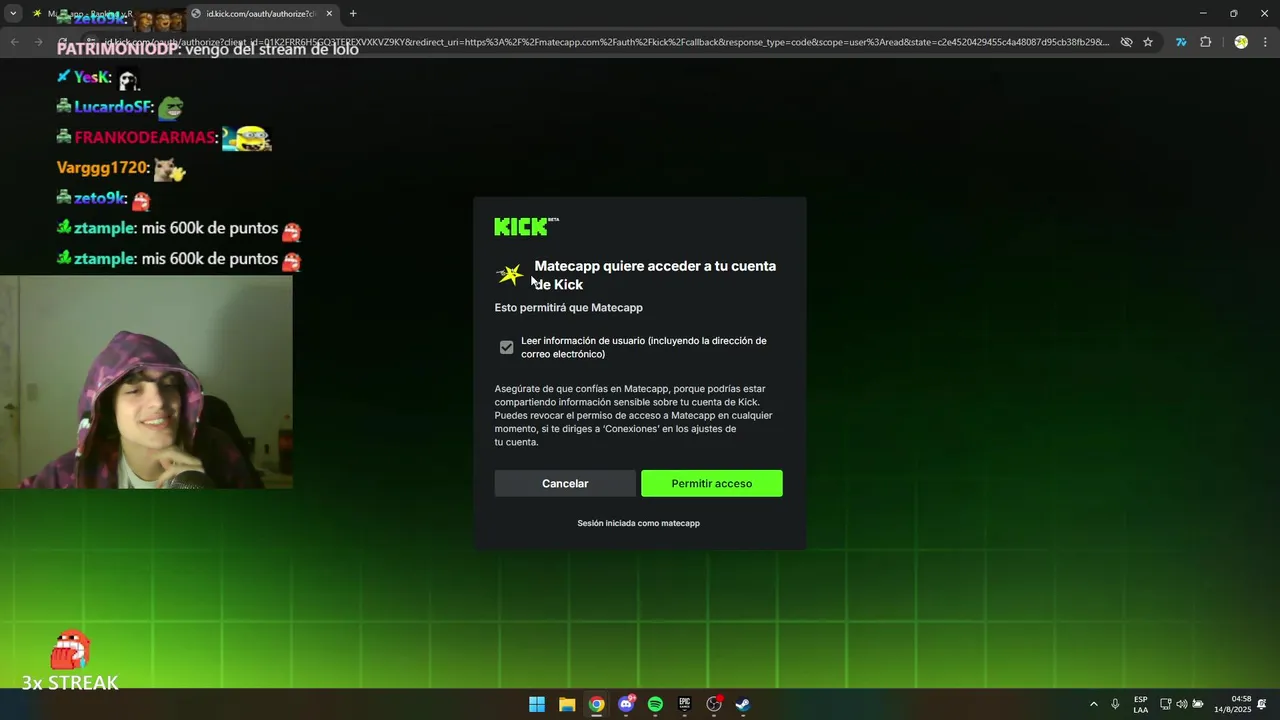Close the id.kick.com browser tab
Image resolution: width=1280 pixels, height=720 pixels.
tap(329, 14)
